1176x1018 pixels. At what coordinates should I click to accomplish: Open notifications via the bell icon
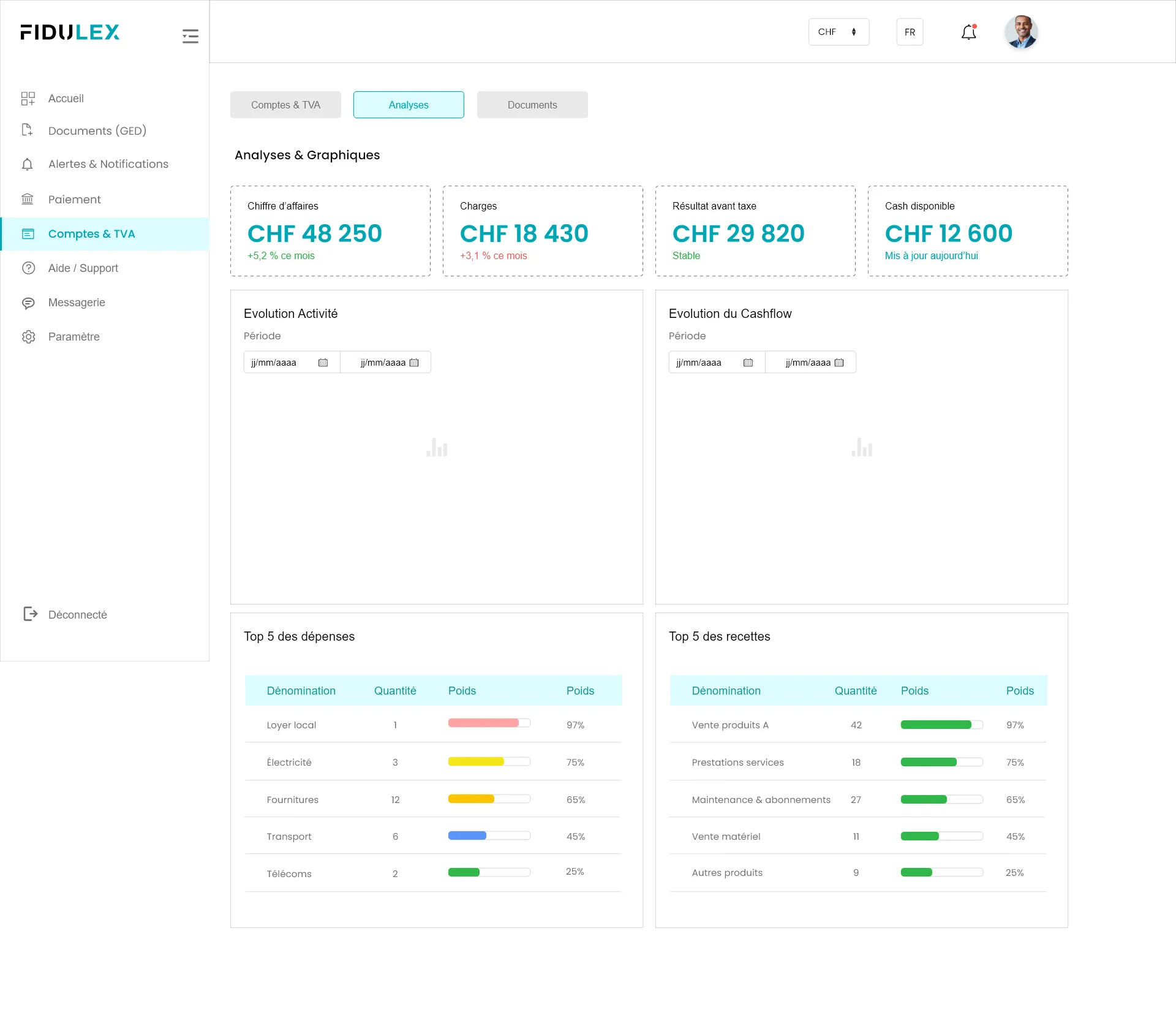click(968, 32)
